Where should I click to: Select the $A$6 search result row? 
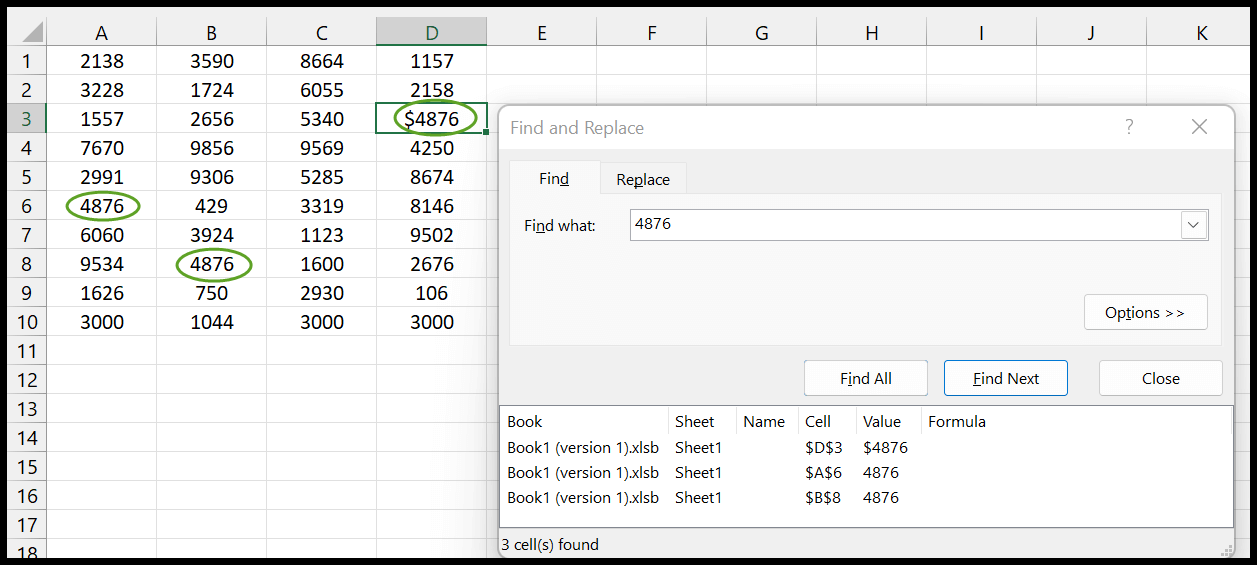click(x=866, y=472)
